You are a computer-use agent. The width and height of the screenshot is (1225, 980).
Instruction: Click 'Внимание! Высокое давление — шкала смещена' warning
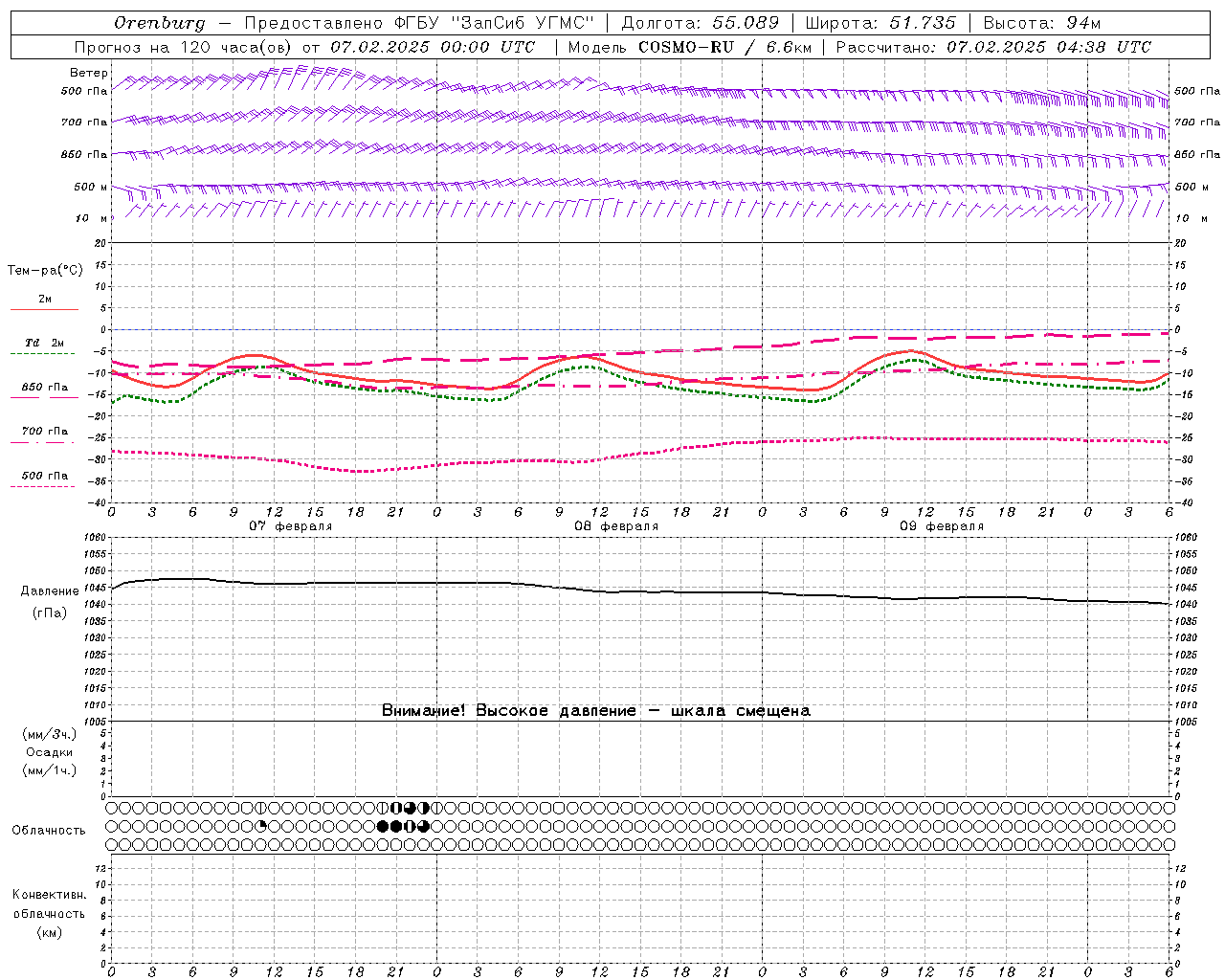tap(596, 711)
